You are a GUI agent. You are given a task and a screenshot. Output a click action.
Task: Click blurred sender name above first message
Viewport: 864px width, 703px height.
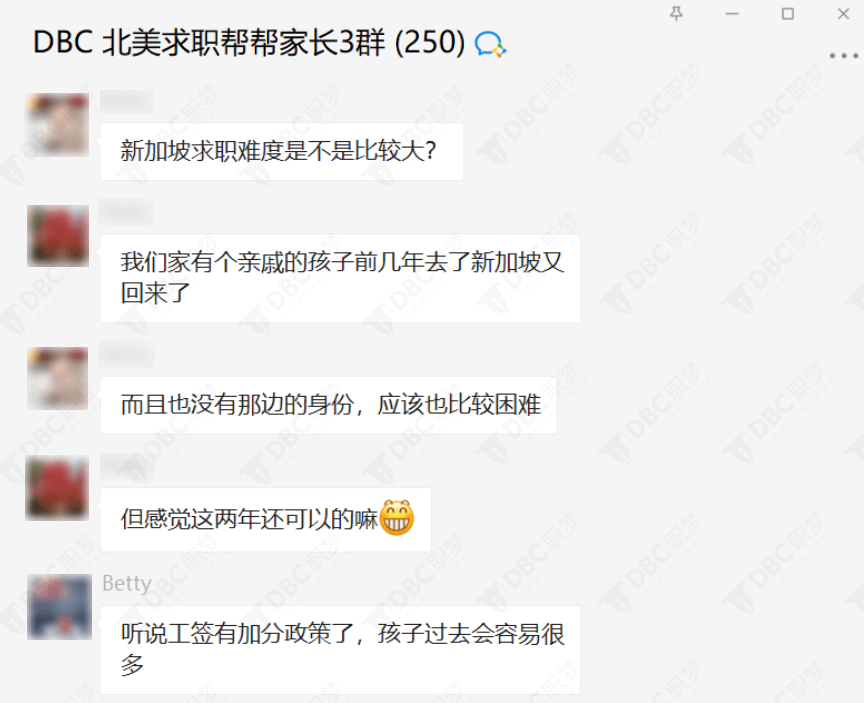(127, 101)
